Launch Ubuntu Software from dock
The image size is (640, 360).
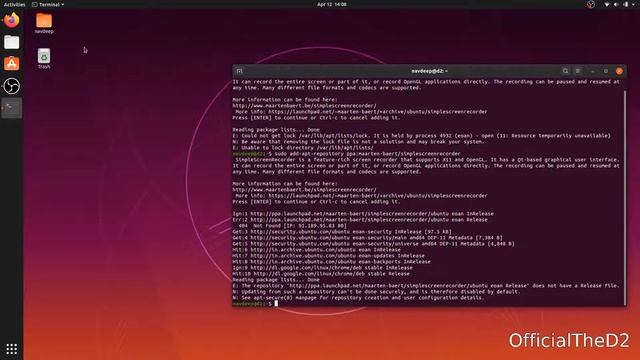pyautogui.click(x=11, y=64)
